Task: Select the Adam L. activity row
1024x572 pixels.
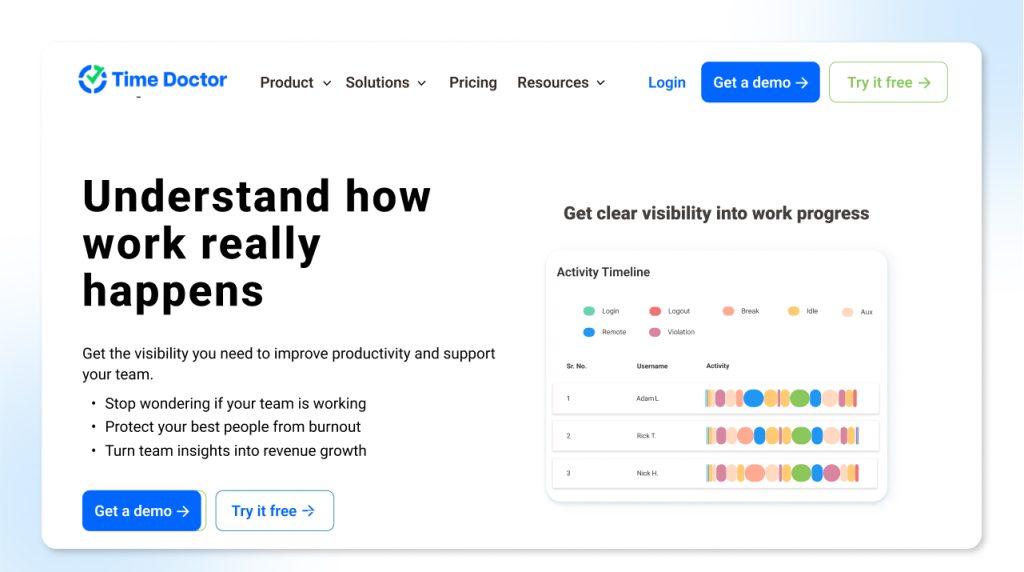Action: coord(715,398)
